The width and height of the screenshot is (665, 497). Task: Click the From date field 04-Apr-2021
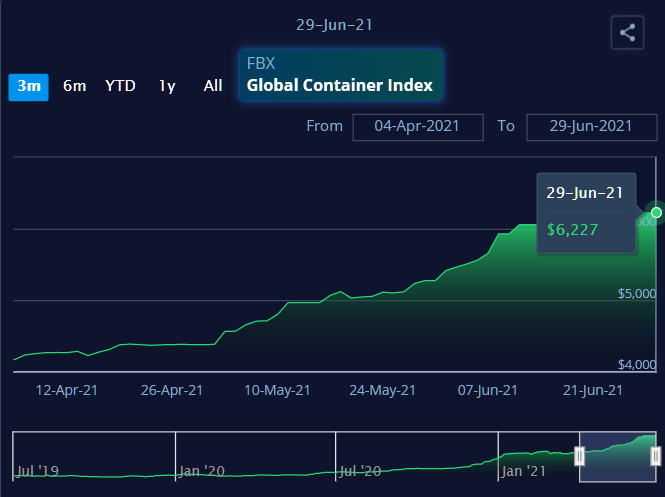click(x=418, y=126)
